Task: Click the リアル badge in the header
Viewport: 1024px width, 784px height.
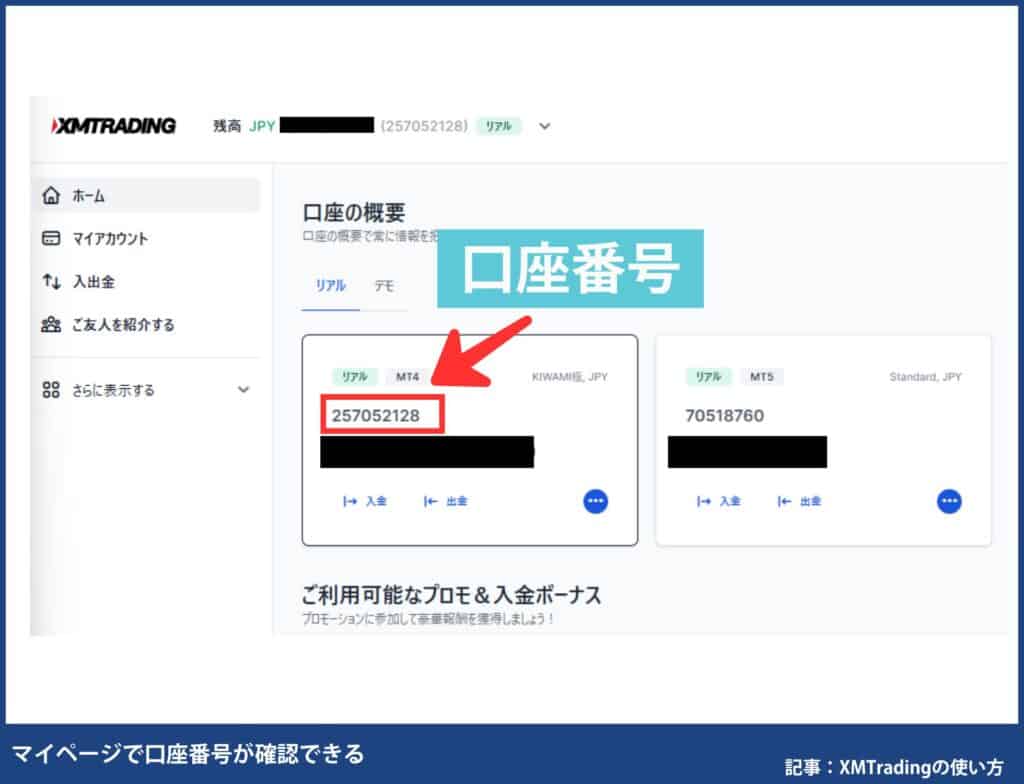Action: [498, 126]
